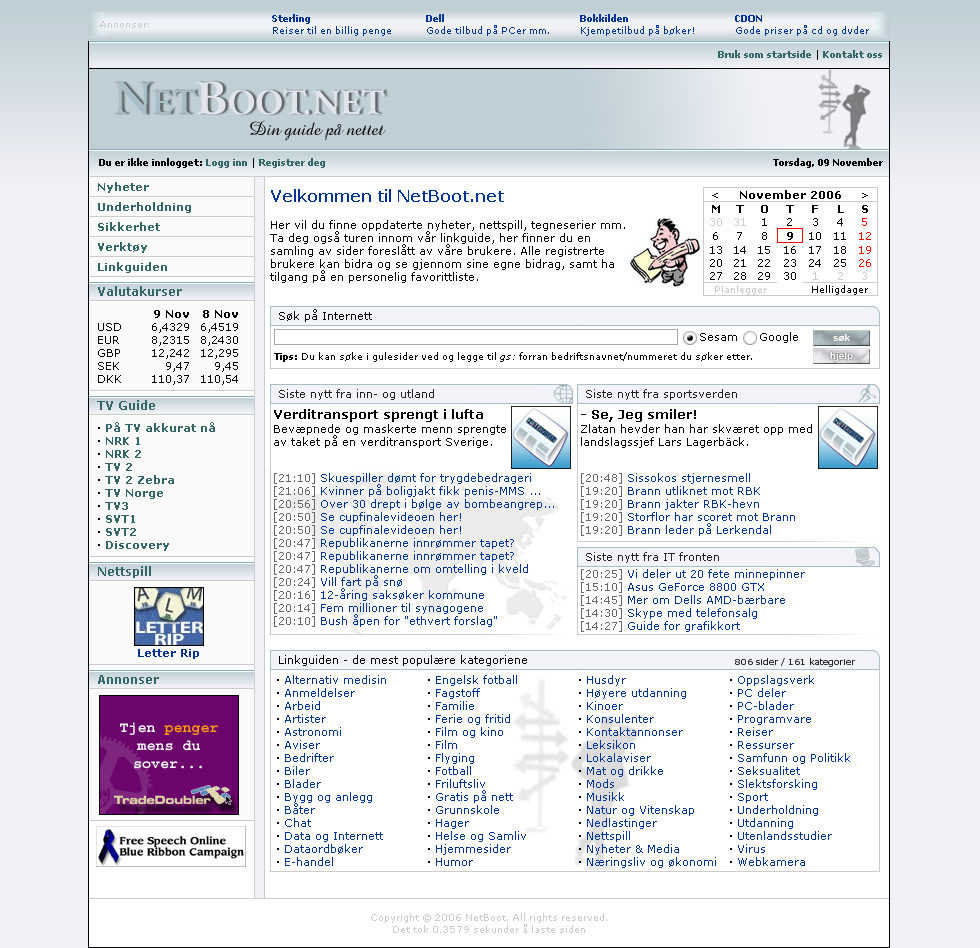Open the SVT2 TV guide

[x=121, y=532]
